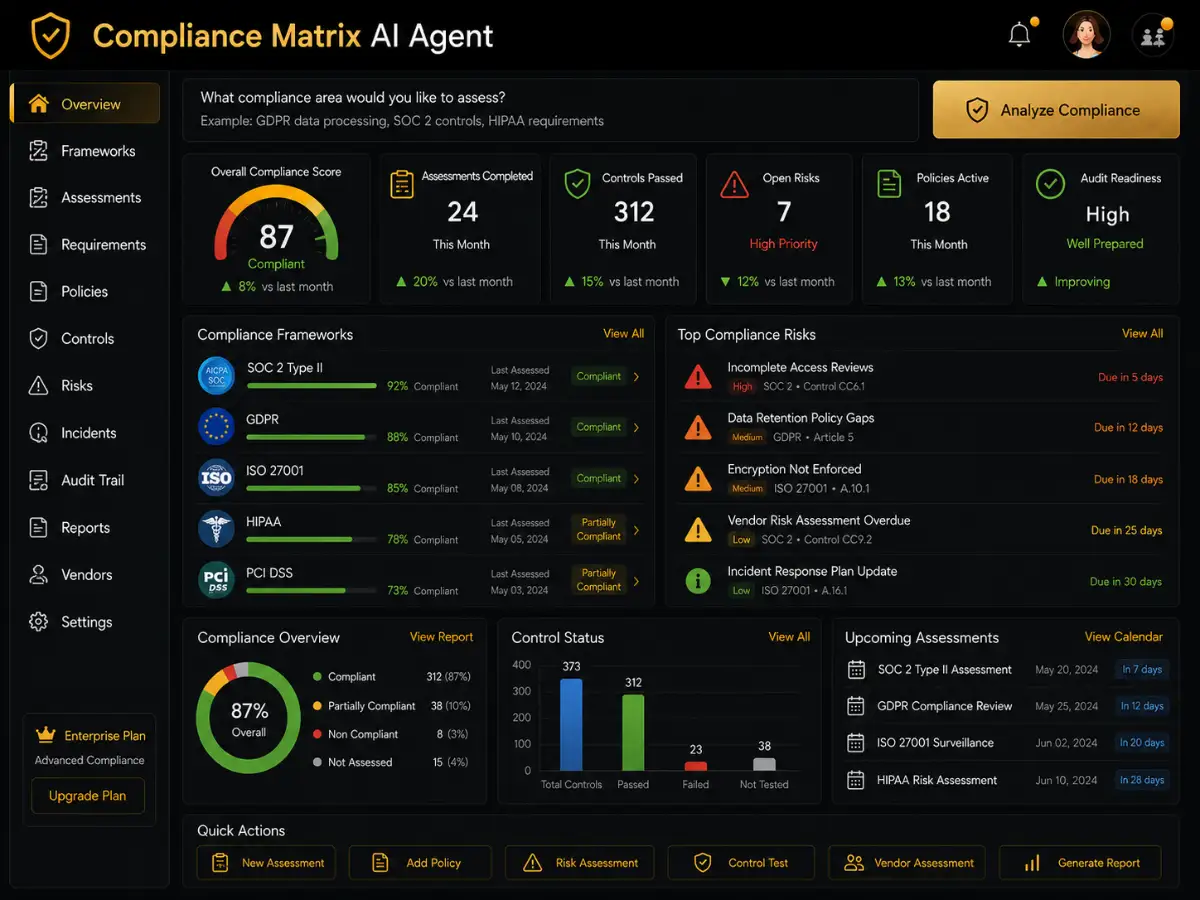
Task: Click the Audit Readiness checkmark icon
Action: pos(1050,184)
